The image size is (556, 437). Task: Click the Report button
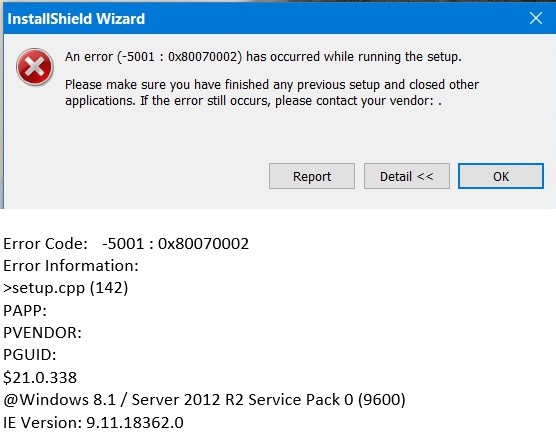(312, 176)
